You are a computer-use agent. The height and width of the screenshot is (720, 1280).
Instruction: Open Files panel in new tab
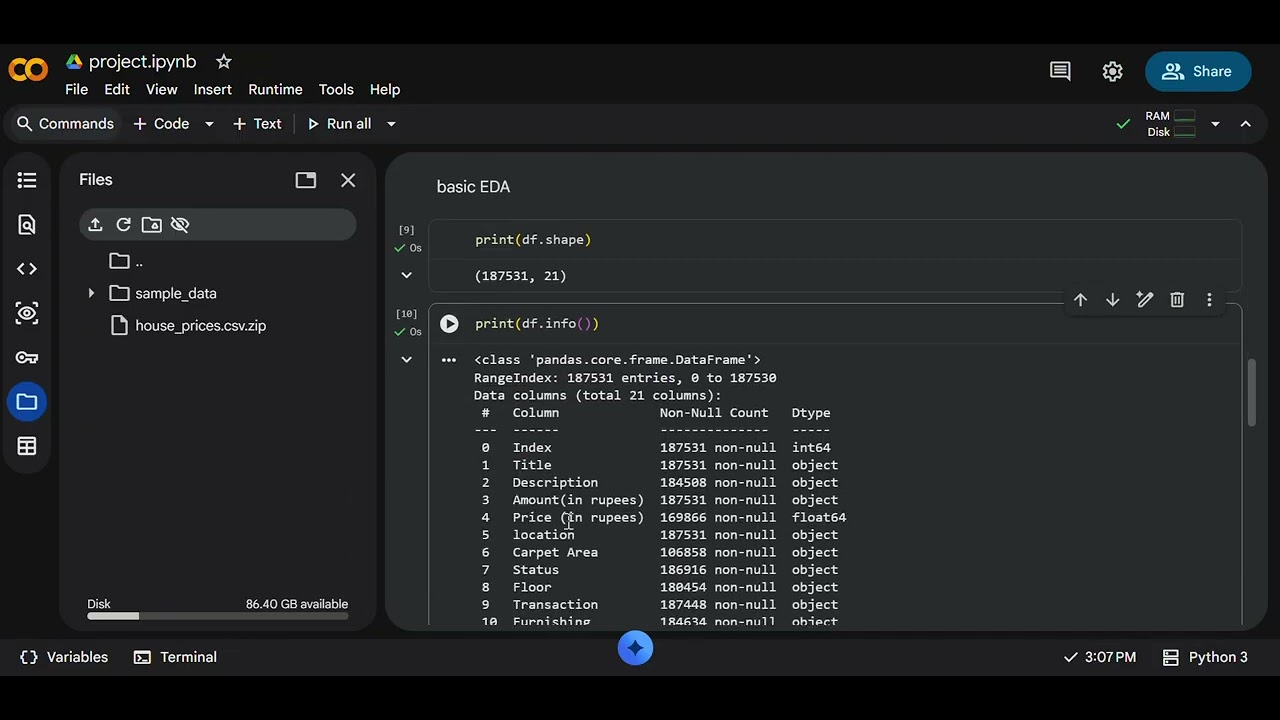(x=306, y=180)
